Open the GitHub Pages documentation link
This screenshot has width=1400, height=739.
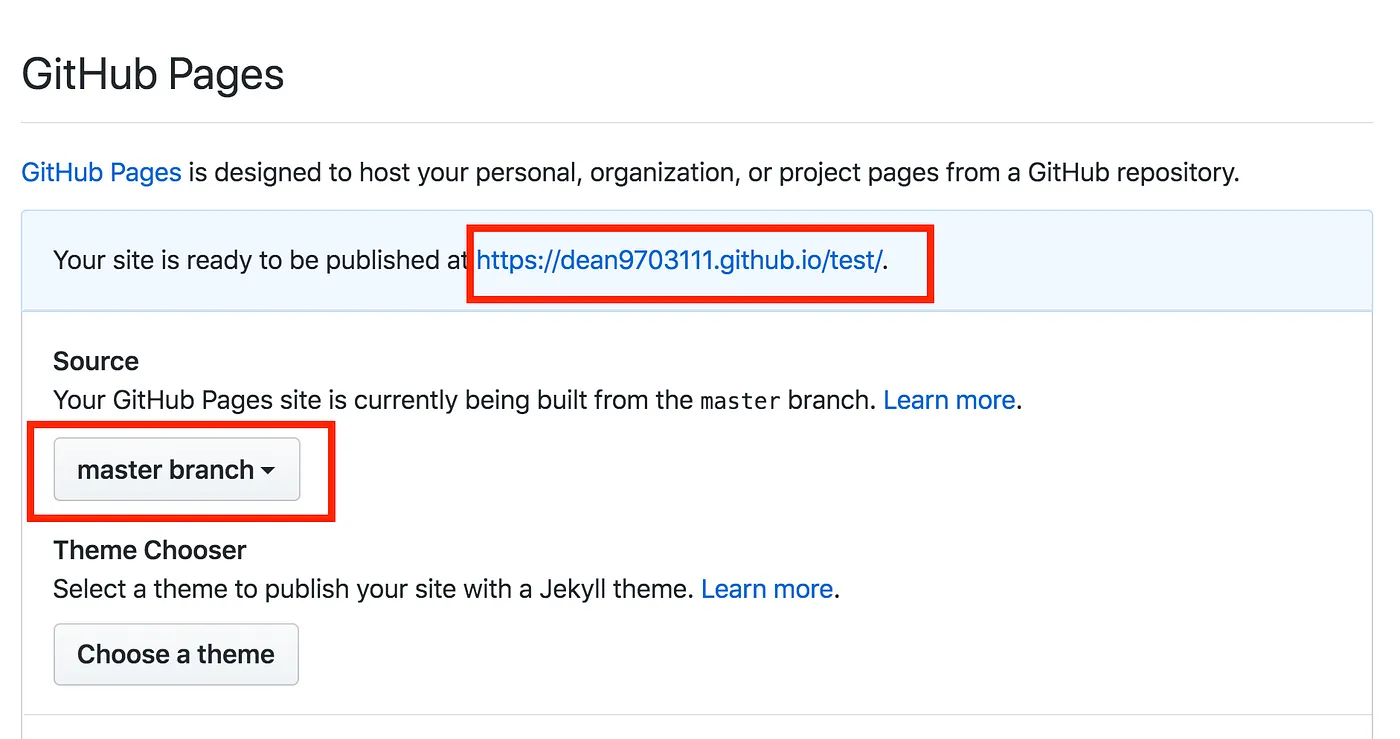[x=101, y=172]
